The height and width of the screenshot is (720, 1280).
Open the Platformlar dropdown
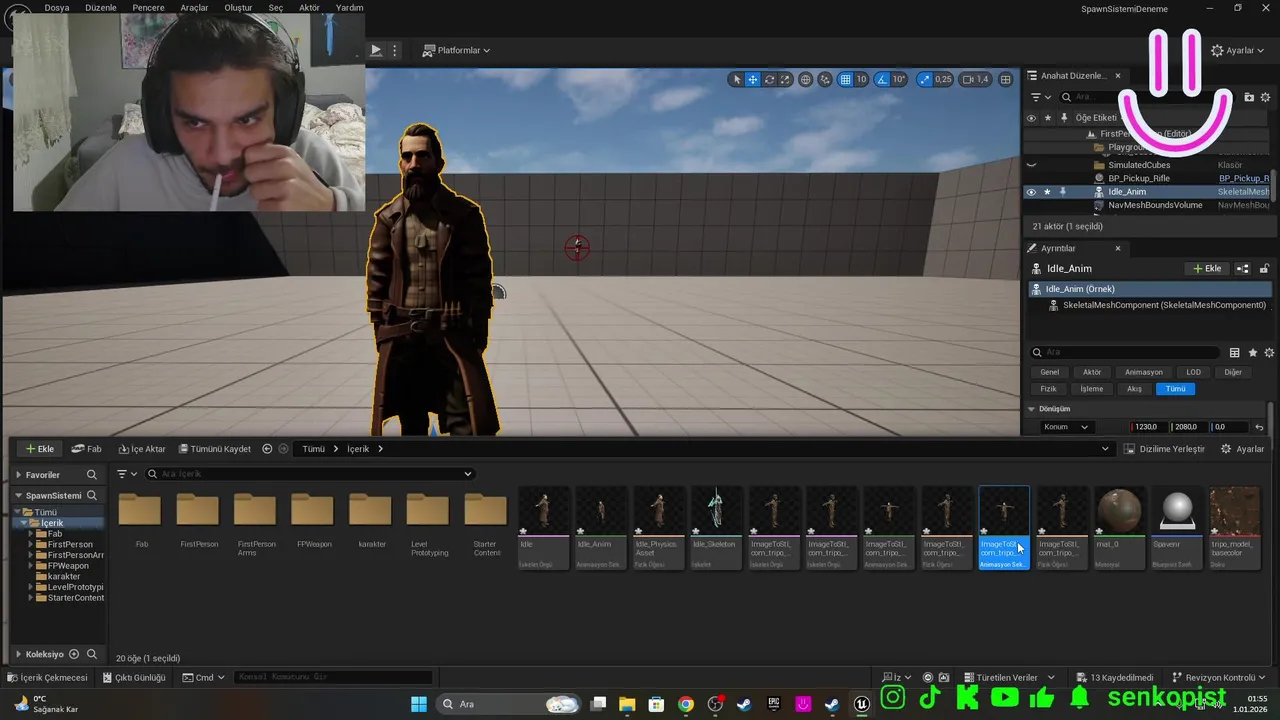pos(456,50)
